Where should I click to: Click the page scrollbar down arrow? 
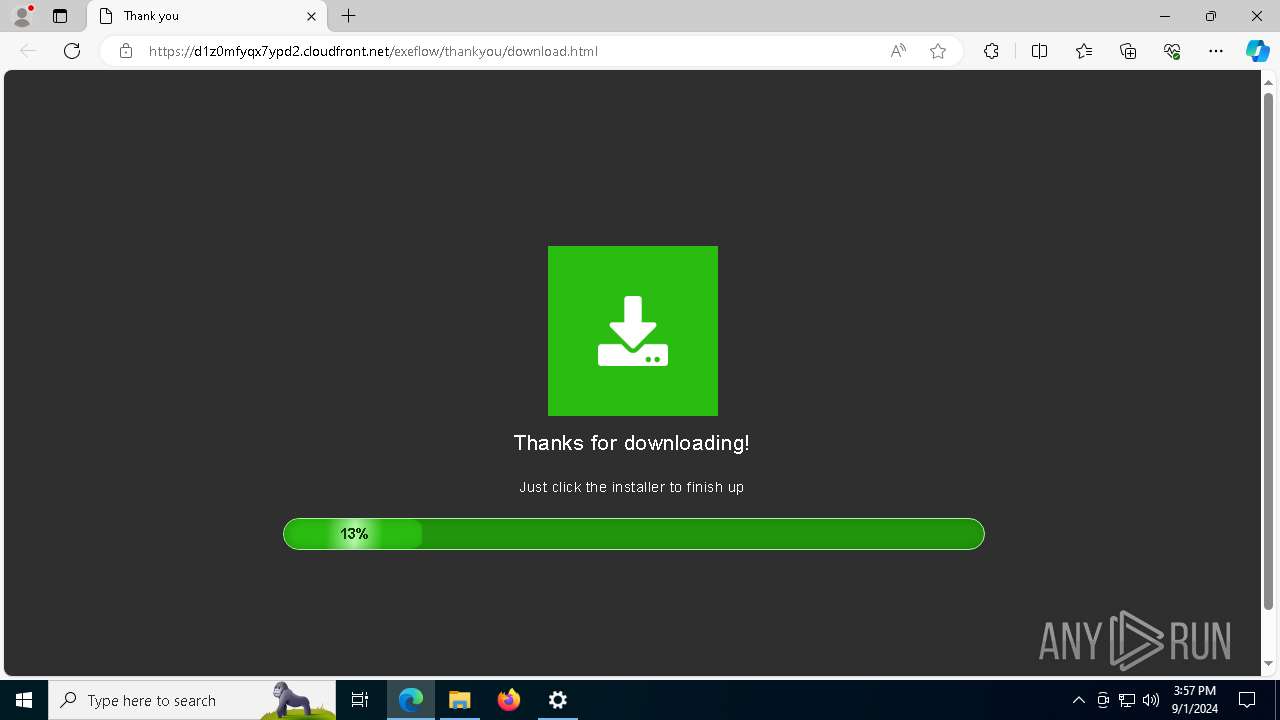(1269, 664)
